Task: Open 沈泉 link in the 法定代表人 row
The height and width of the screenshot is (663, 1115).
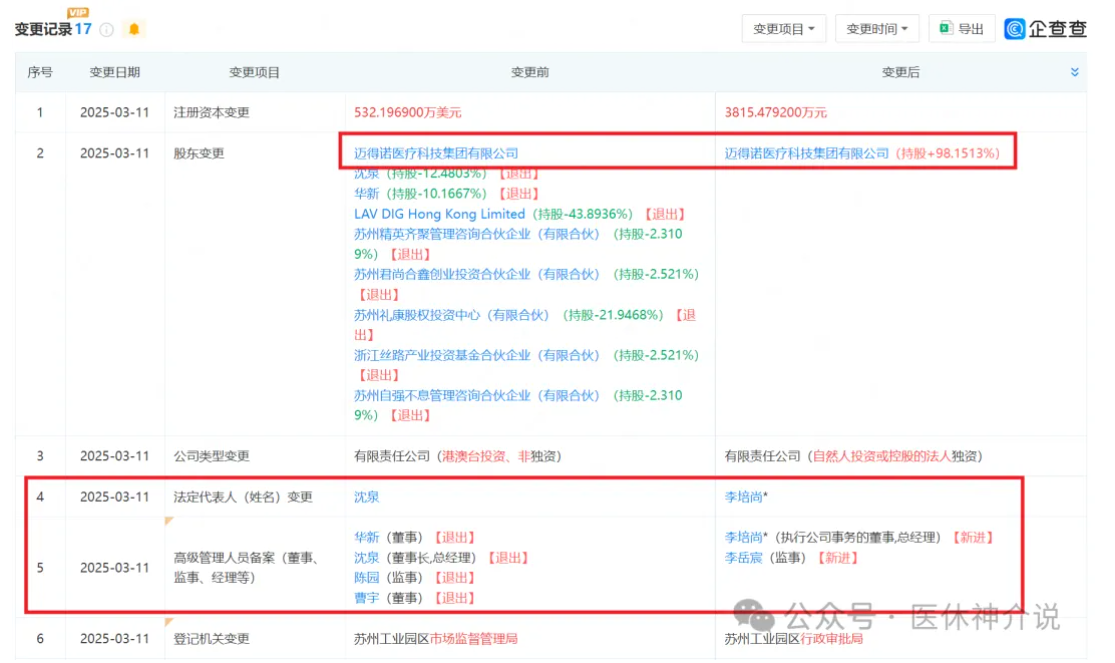Action: [x=366, y=497]
